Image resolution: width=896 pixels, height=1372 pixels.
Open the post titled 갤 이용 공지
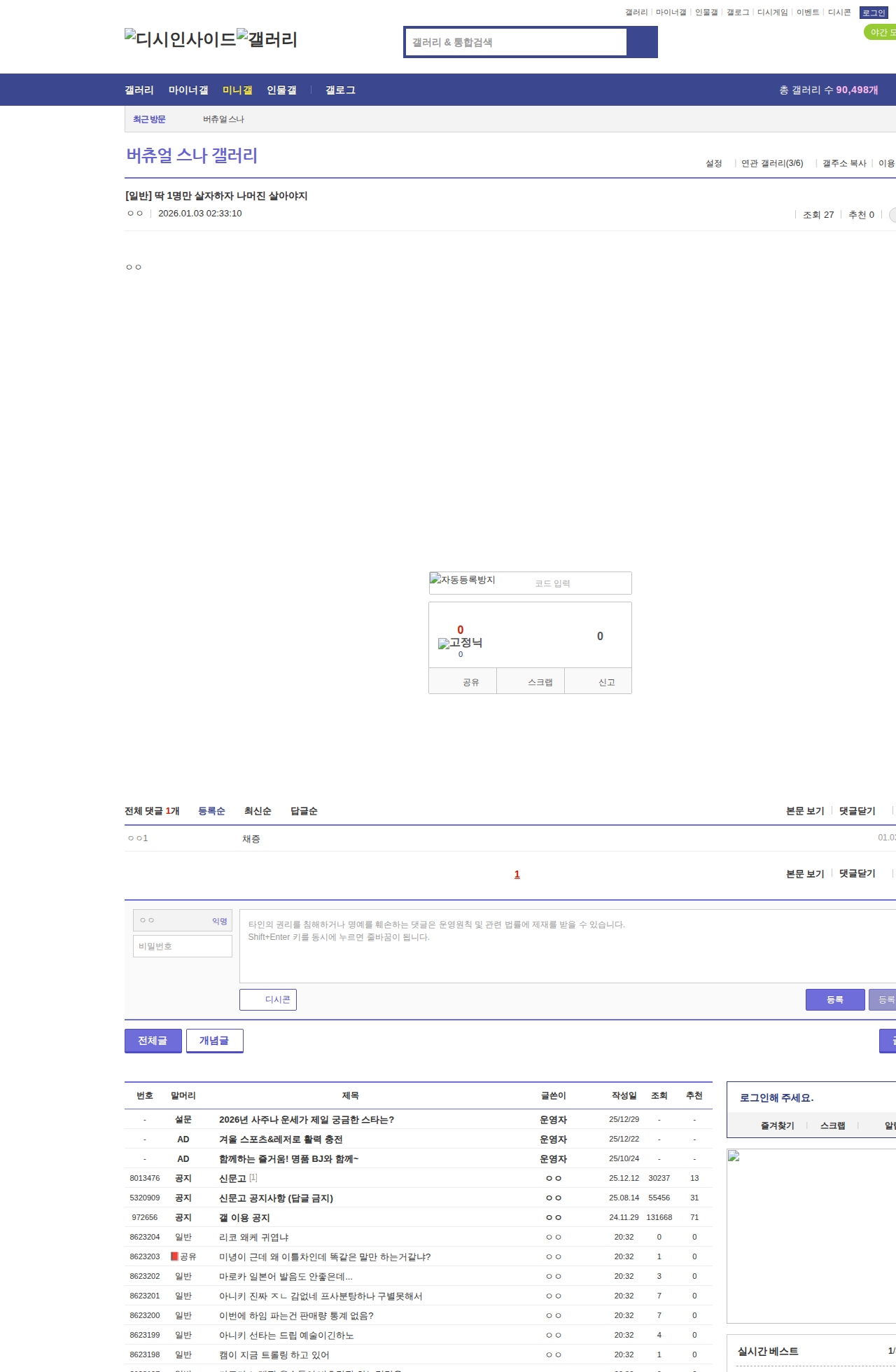pos(244,1218)
